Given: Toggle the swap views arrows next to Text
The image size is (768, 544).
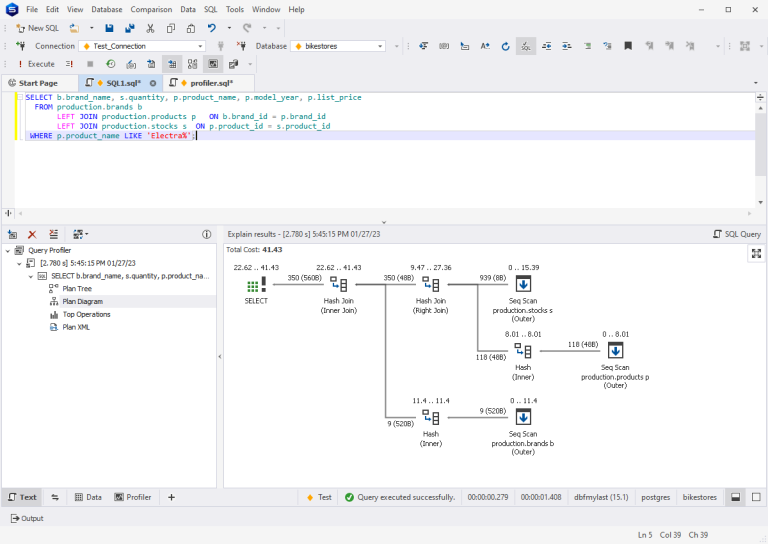Looking at the screenshot, I should click(x=54, y=497).
